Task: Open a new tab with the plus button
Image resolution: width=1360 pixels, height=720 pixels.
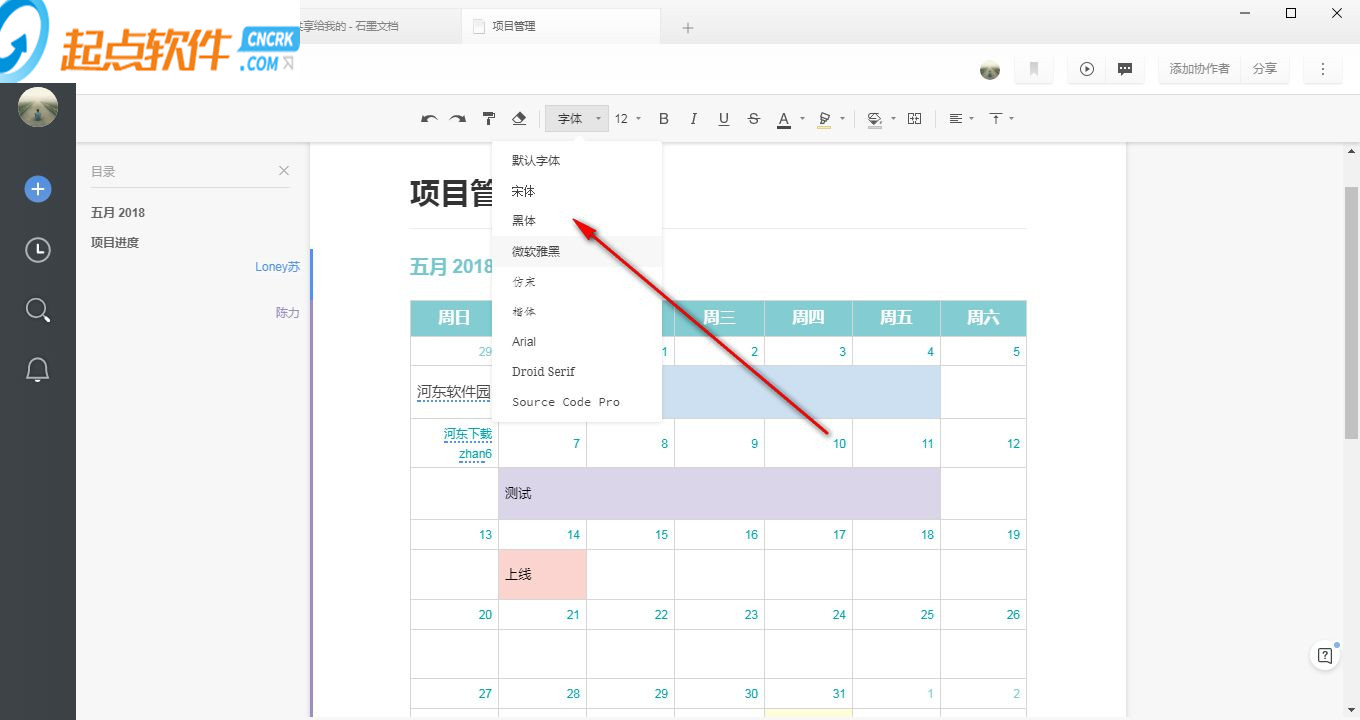Action: pyautogui.click(x=688, y=27)
